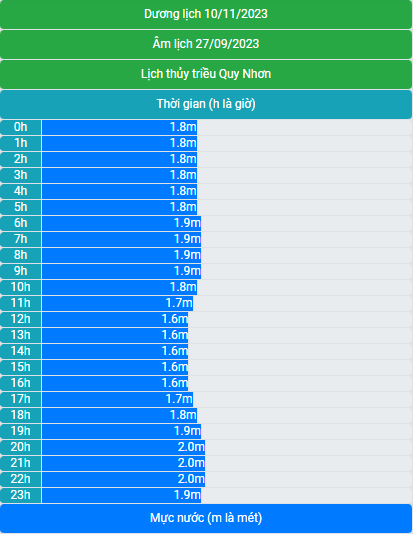
Task: Click the 2.0m bar at 20h
Action: [x=124, y=447]
